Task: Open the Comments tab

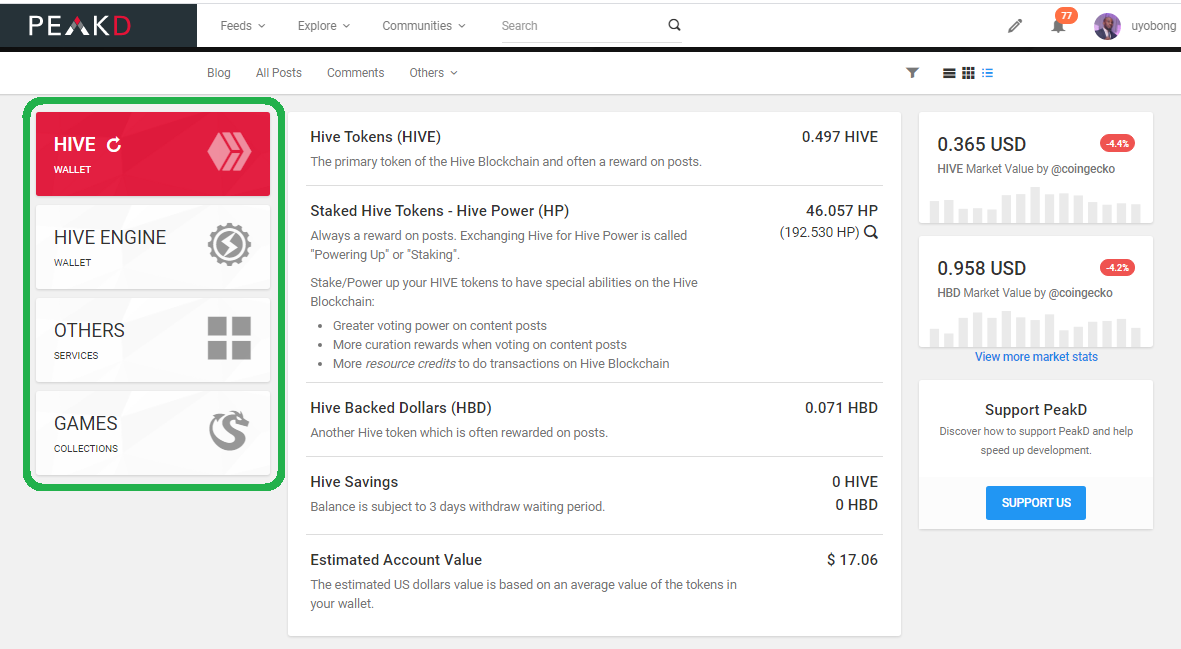Action: [x=356, y=73]
